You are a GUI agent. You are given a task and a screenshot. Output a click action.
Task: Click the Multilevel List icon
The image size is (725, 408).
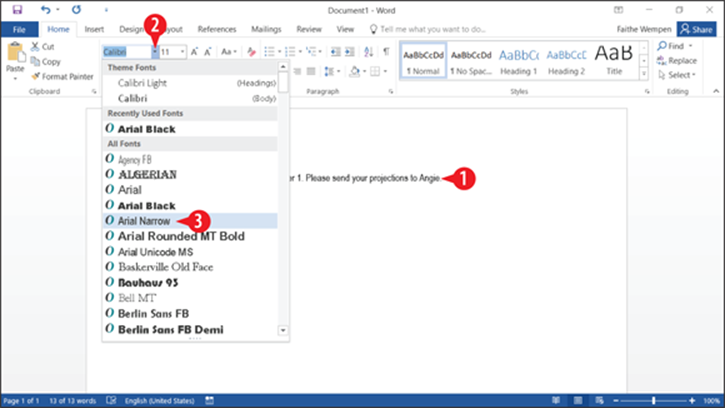click(x=311, y=51)
